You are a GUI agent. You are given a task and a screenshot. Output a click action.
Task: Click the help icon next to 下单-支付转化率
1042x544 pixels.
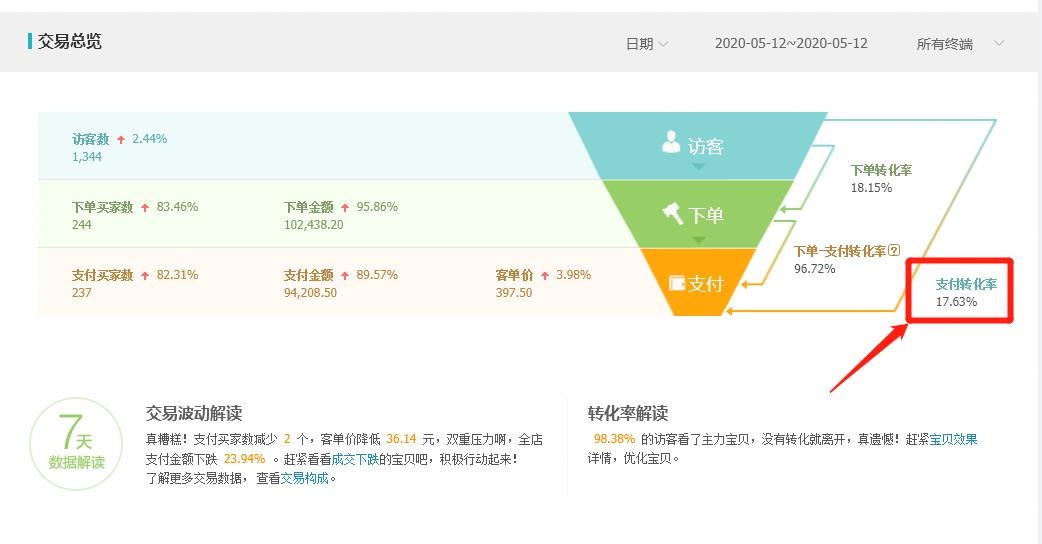(894, 250)
